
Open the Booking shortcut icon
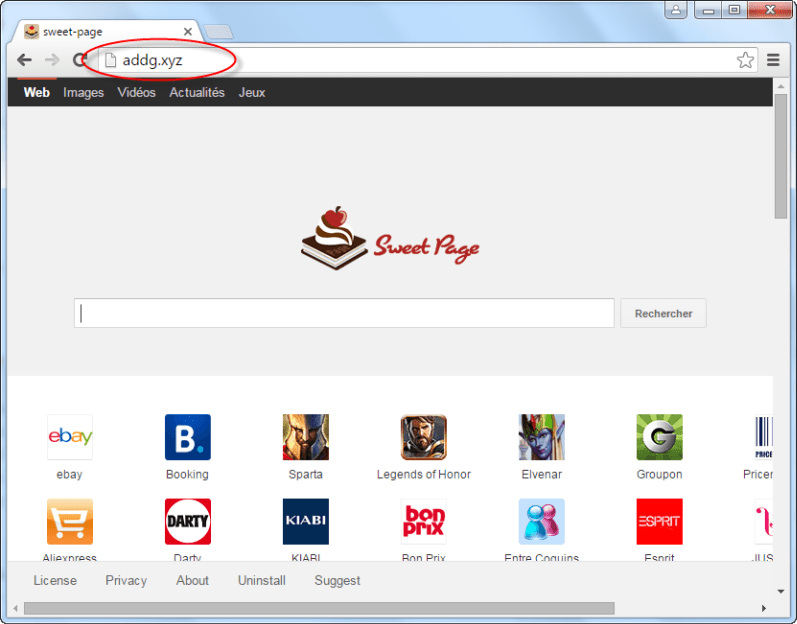tap(188, 437)
